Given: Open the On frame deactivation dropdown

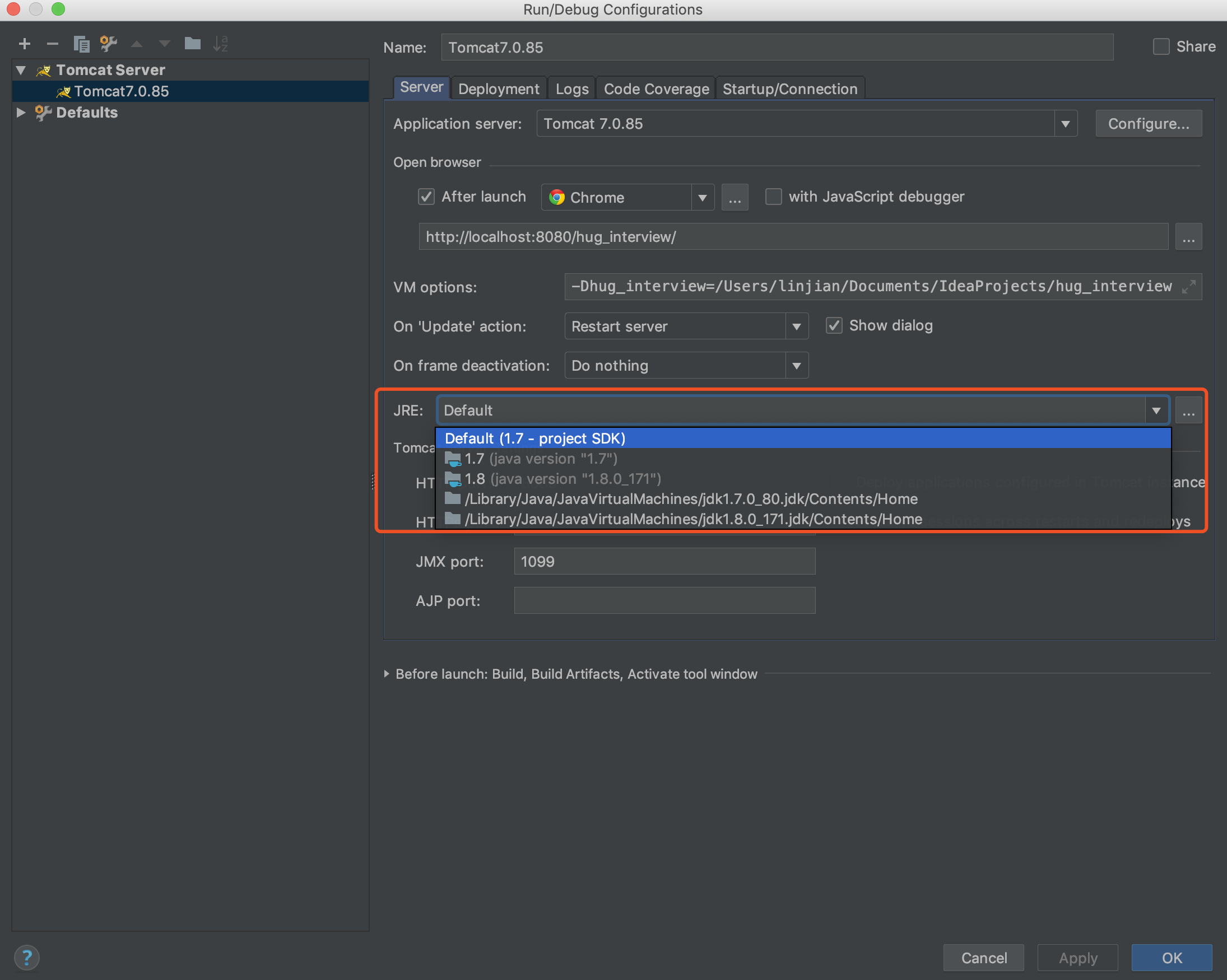Looking at the screenshot, I should point(795,365).
